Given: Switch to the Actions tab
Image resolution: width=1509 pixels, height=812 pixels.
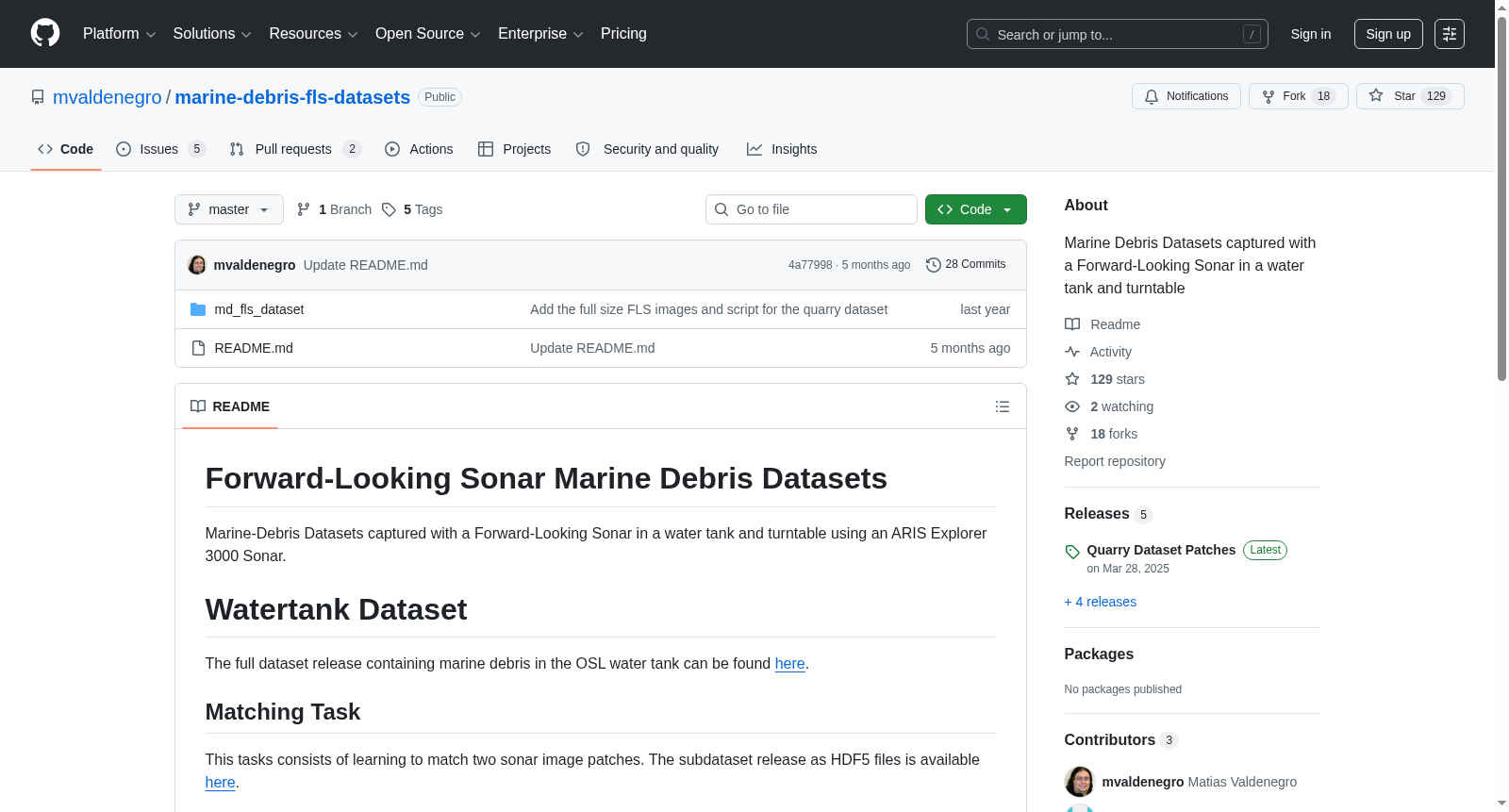Looking at the screenshot, I should point(419,149).
